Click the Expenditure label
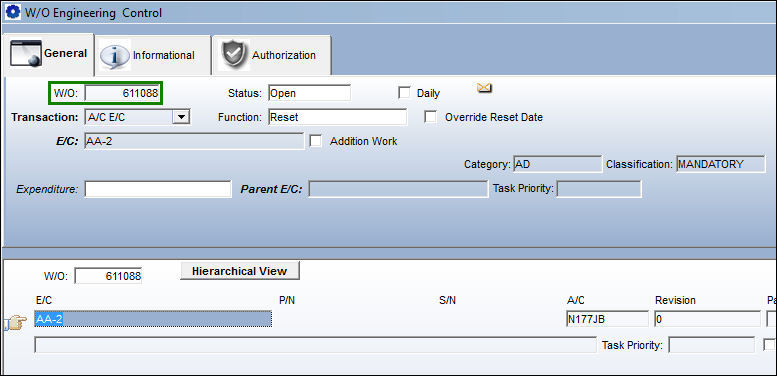777x376 pixels. click(x=47, y=189)
